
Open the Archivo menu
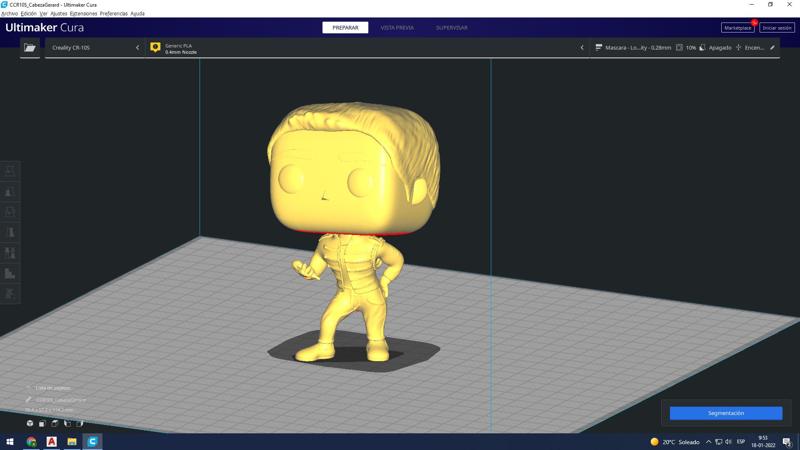point(9,14)
